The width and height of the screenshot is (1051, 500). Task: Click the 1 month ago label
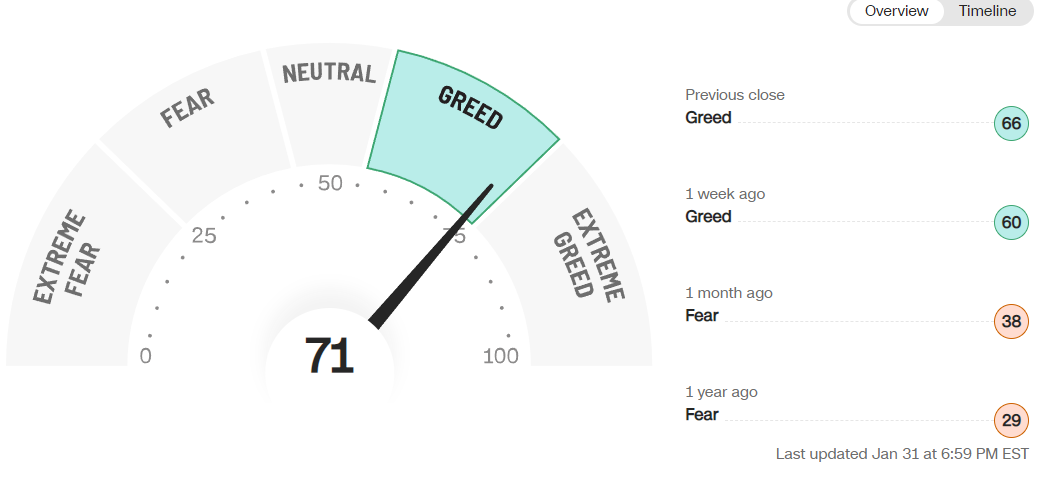729,293
